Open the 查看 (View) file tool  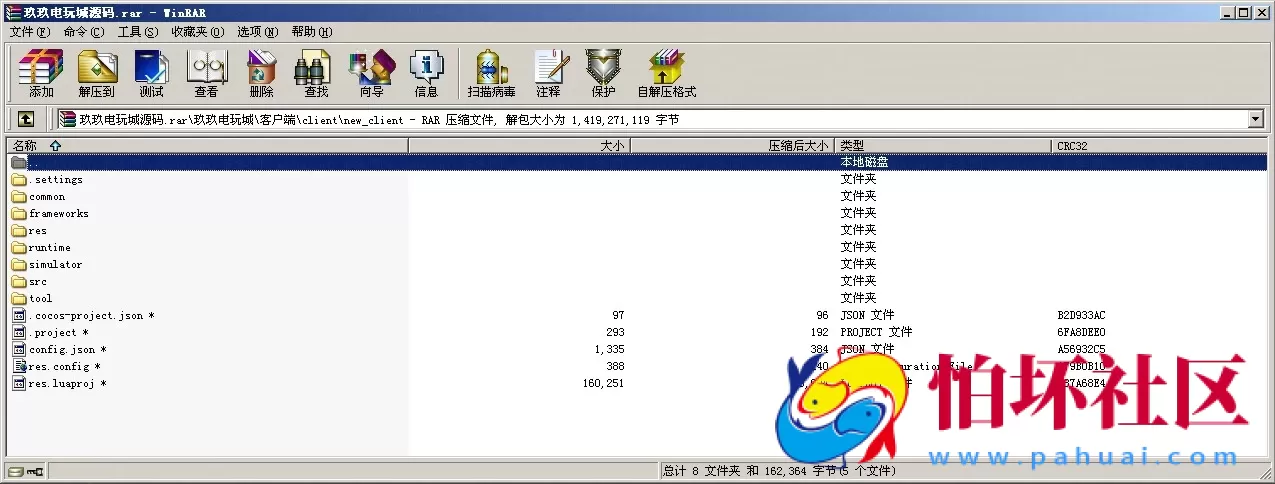pos(206,73)
